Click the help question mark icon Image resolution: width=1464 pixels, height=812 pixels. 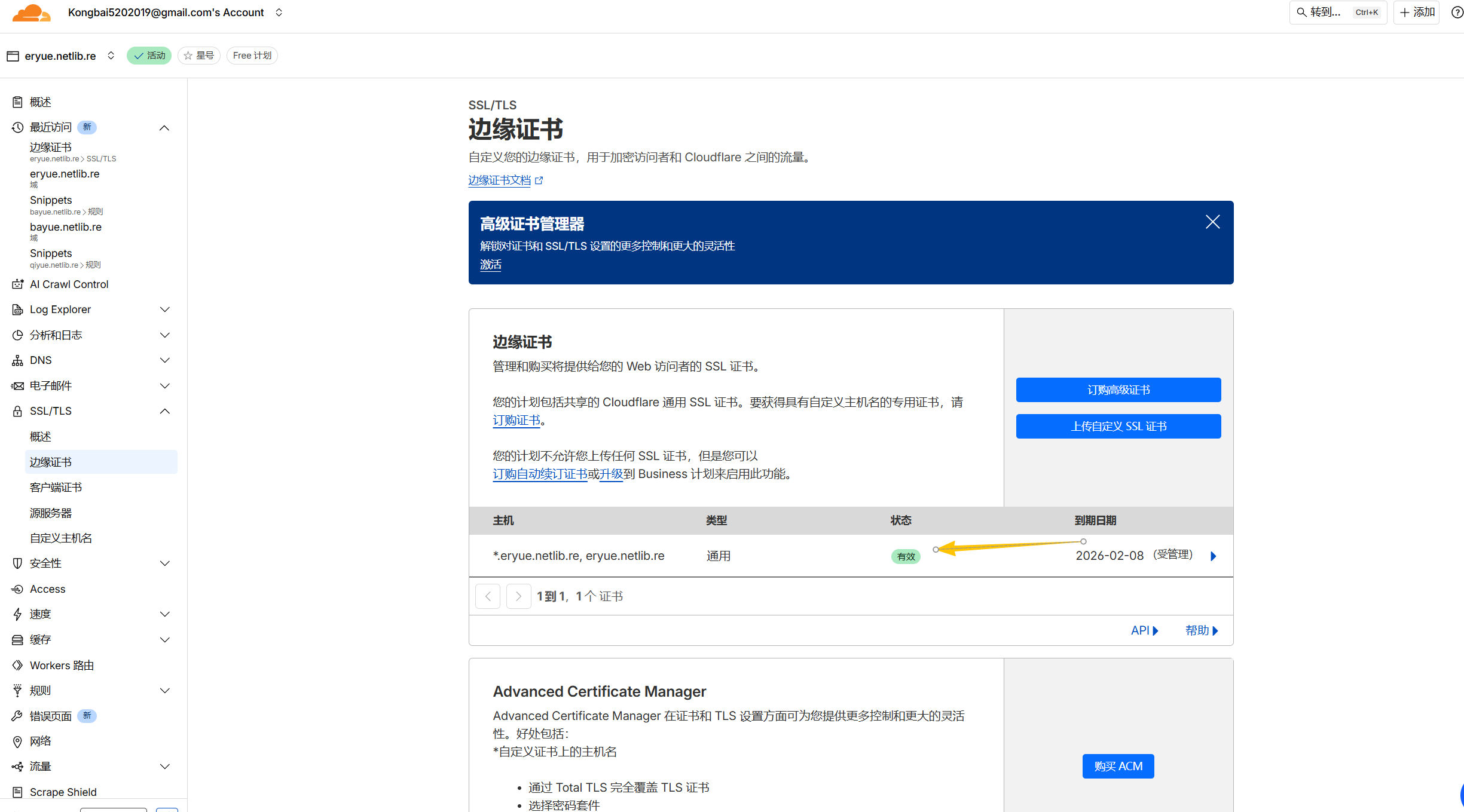(1457, 12)
